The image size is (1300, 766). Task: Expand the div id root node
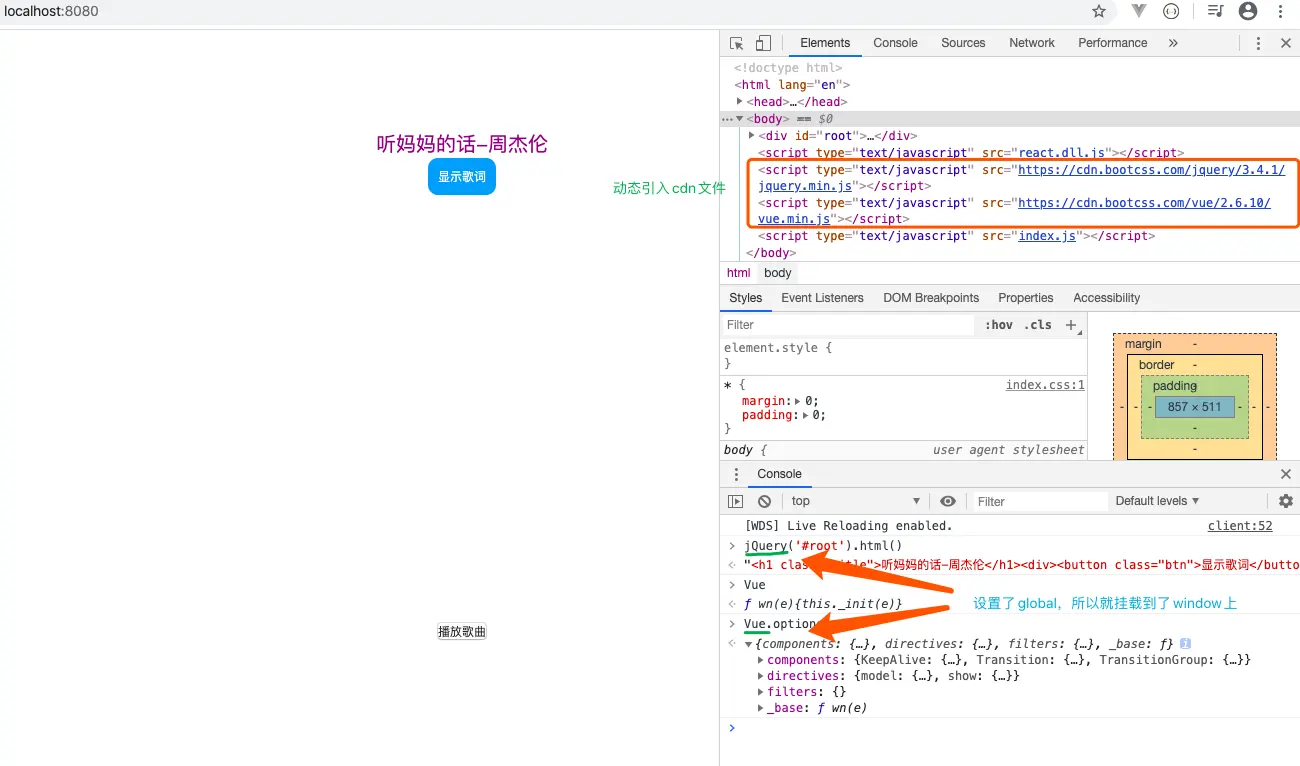[752, 135]
